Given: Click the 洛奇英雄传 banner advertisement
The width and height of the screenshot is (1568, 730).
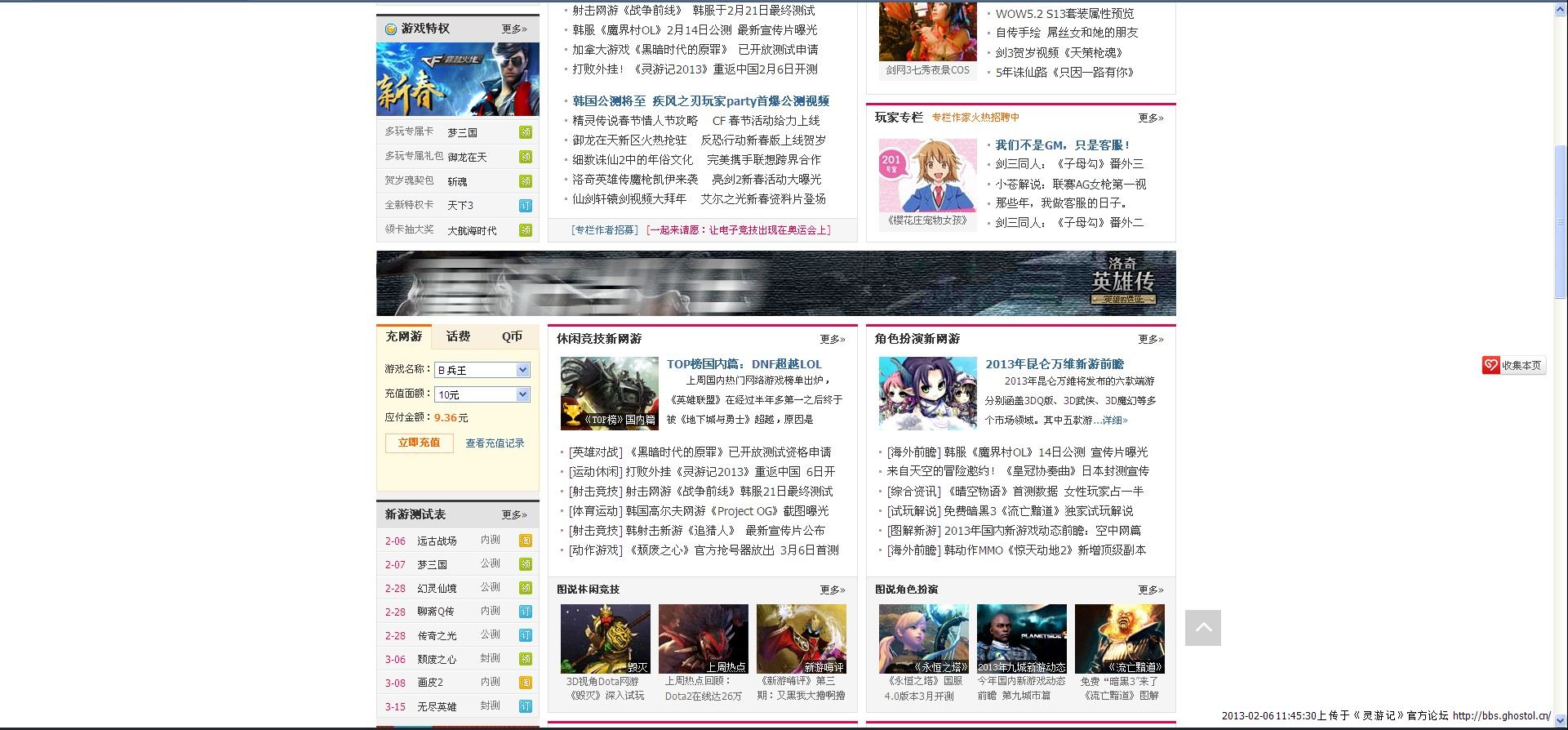Looking at the screenshot, I should coord(775,283).
